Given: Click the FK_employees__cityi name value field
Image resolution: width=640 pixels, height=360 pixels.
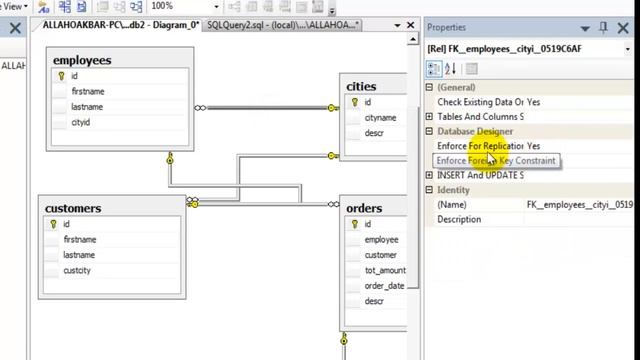Looking at the screenshot, I should pos(580,204).
